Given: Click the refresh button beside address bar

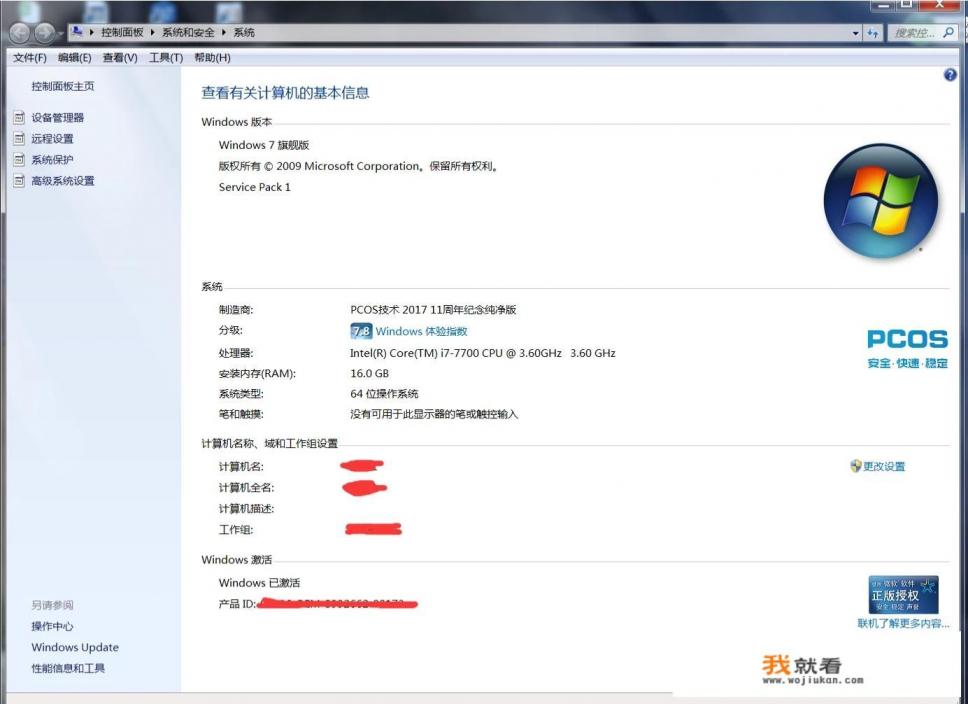Looking at the screenshot, I should click(x=873, y=33).
